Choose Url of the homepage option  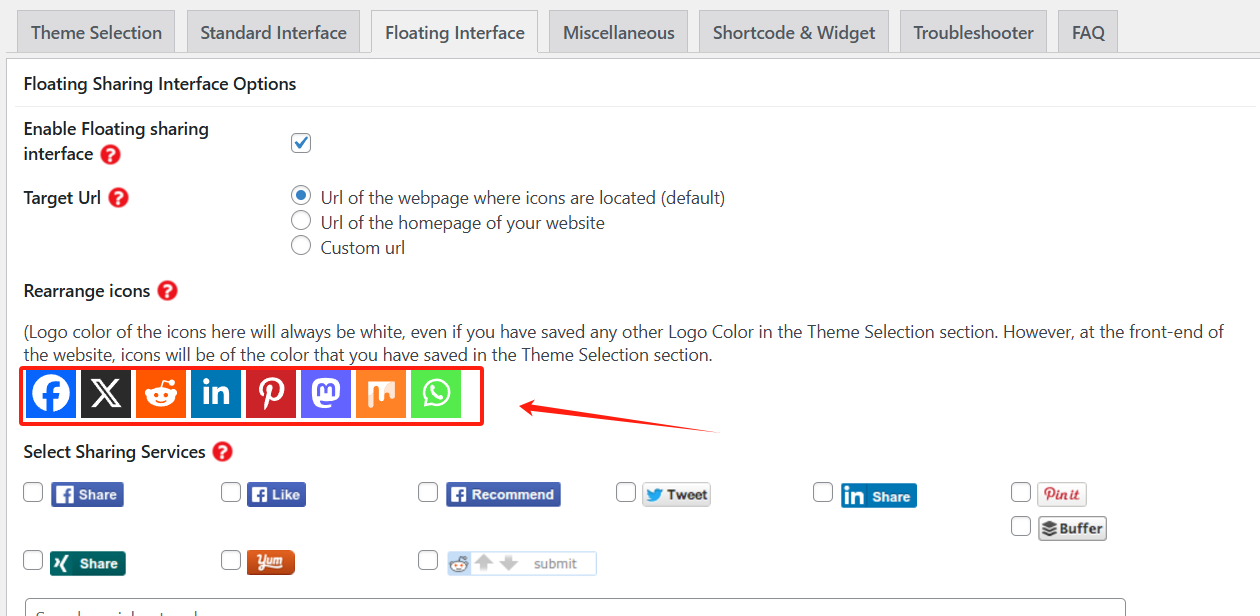(301, 221)
